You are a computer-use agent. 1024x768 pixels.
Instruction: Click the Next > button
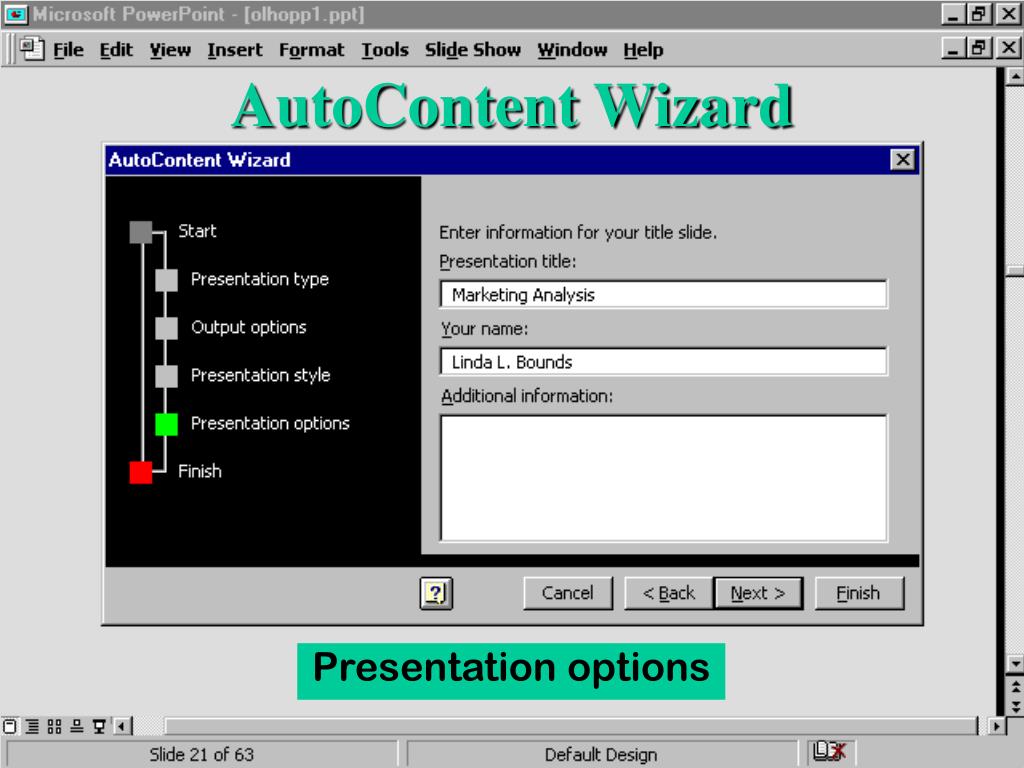click(758, 593)
